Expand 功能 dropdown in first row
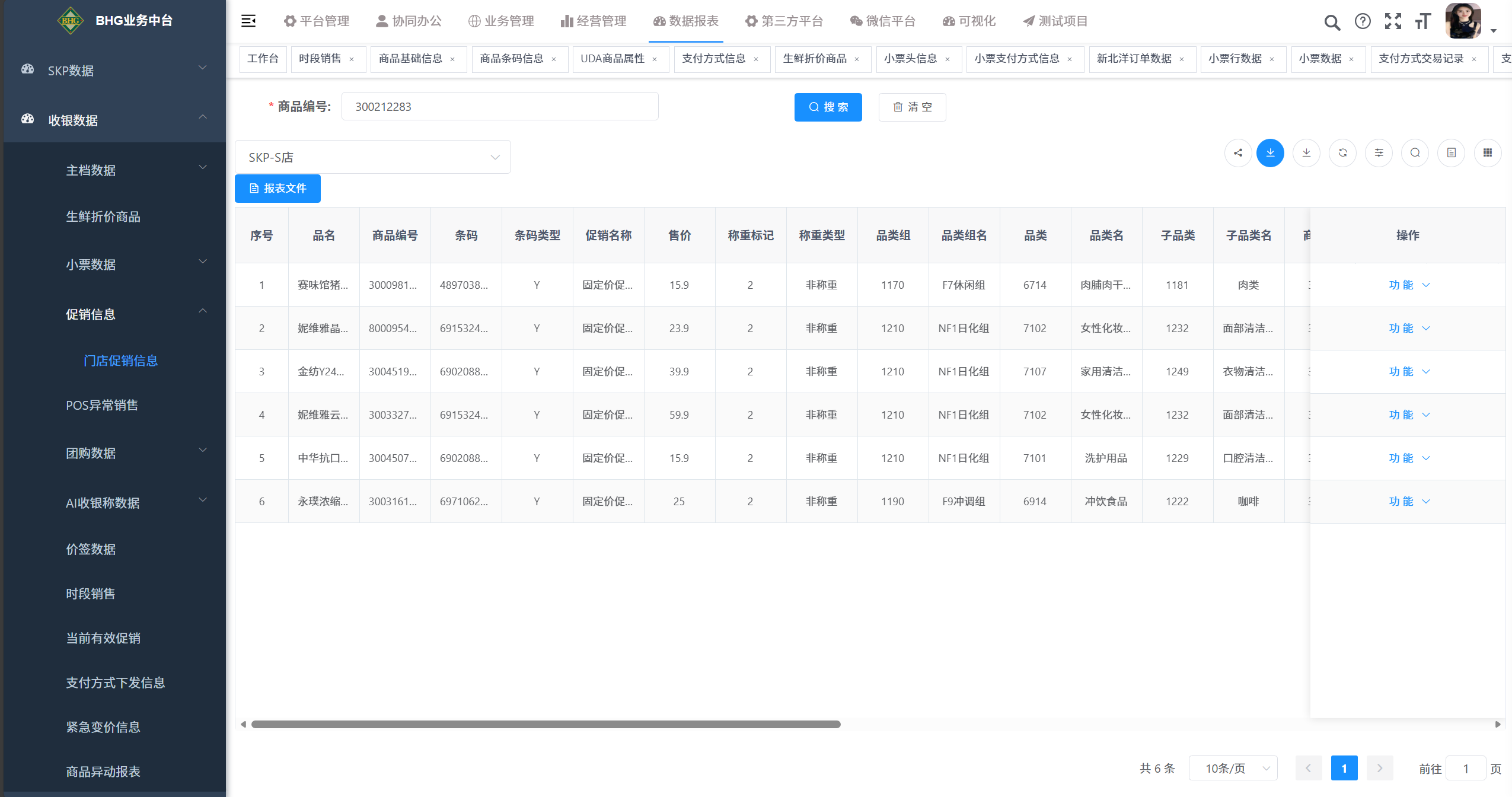Viewport: 1512px width, 797px height. (x=1408, y=285)
